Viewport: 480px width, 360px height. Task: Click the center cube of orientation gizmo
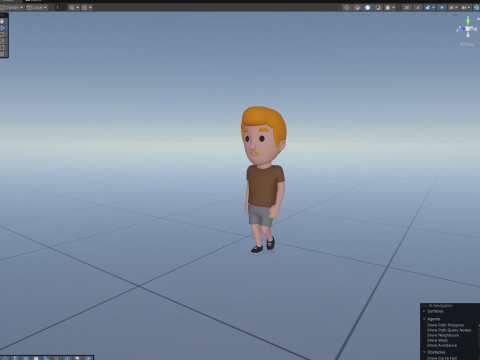tap(468, 29)
